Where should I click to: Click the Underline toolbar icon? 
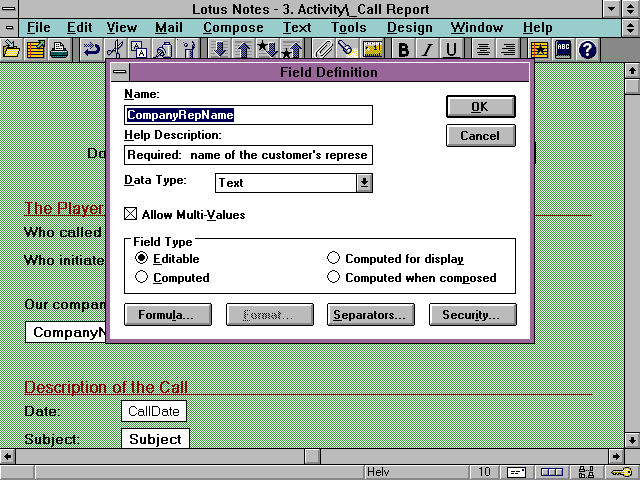tap(450, 49)
